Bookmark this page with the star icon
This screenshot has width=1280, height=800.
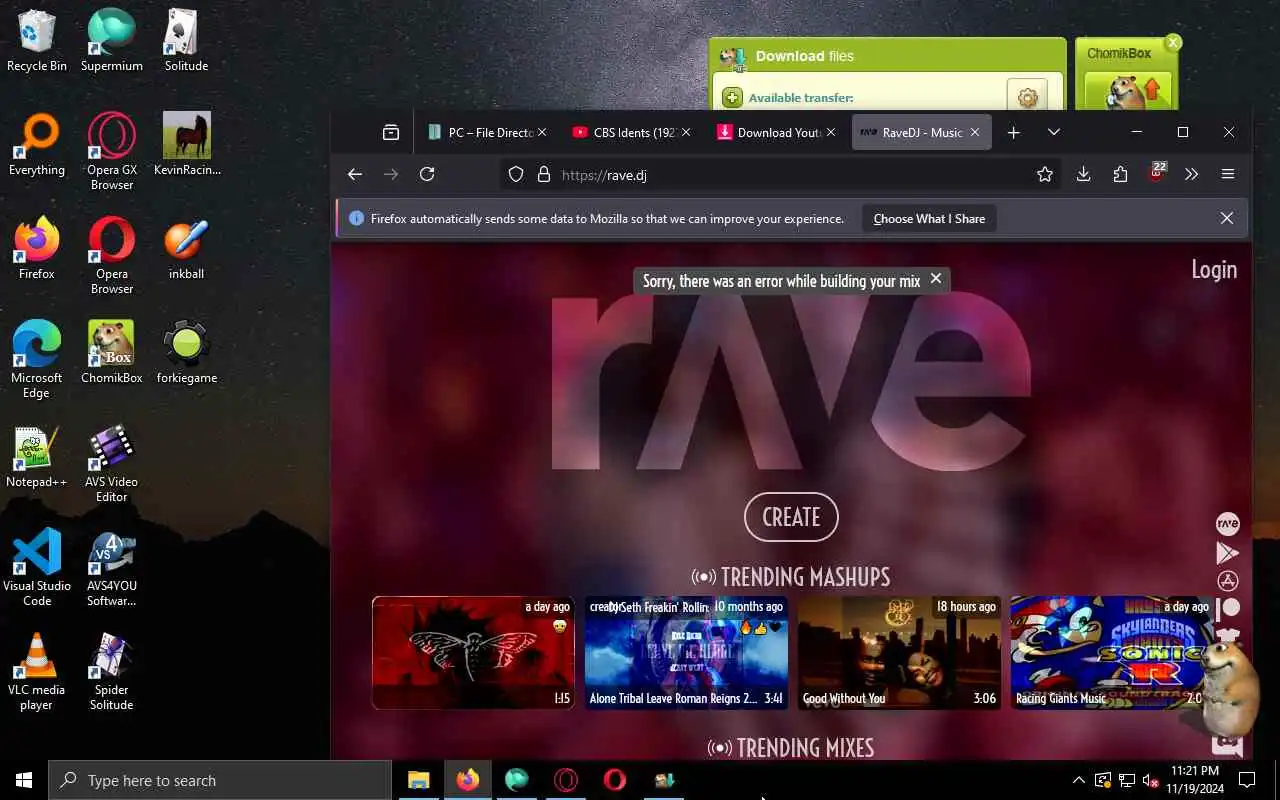click(x=1045, y=174)
